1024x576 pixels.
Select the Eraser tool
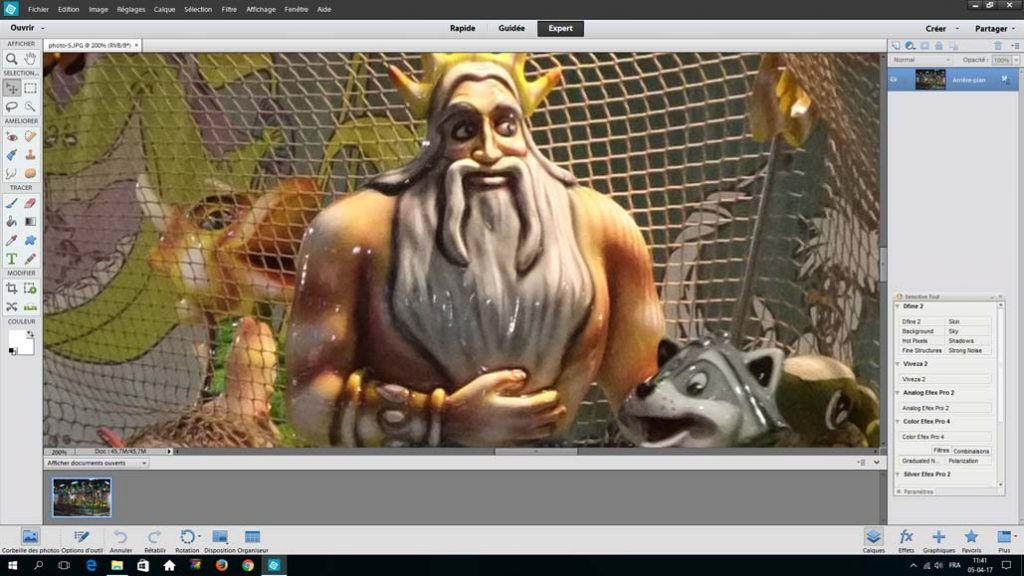click(x=30, y=203)
